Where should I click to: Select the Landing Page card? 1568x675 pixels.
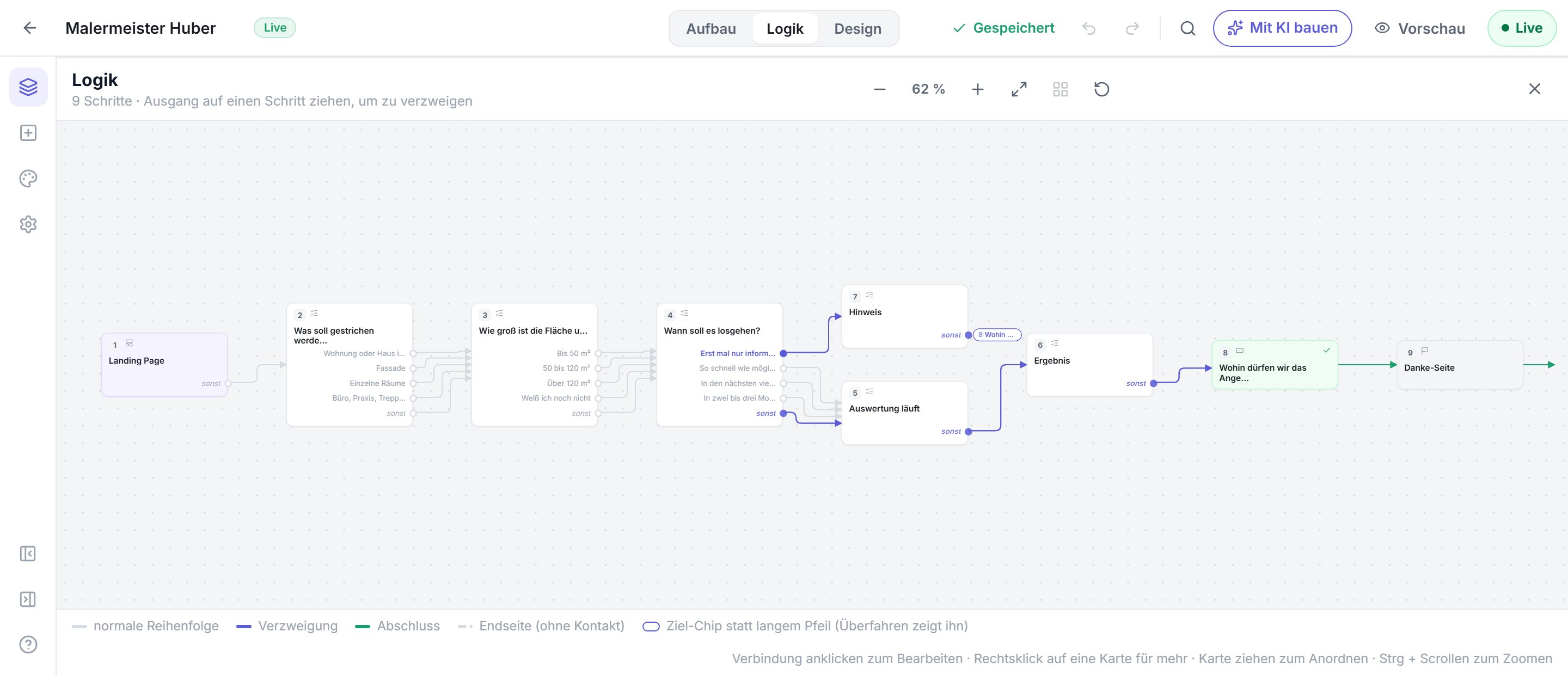click(164, 365)
